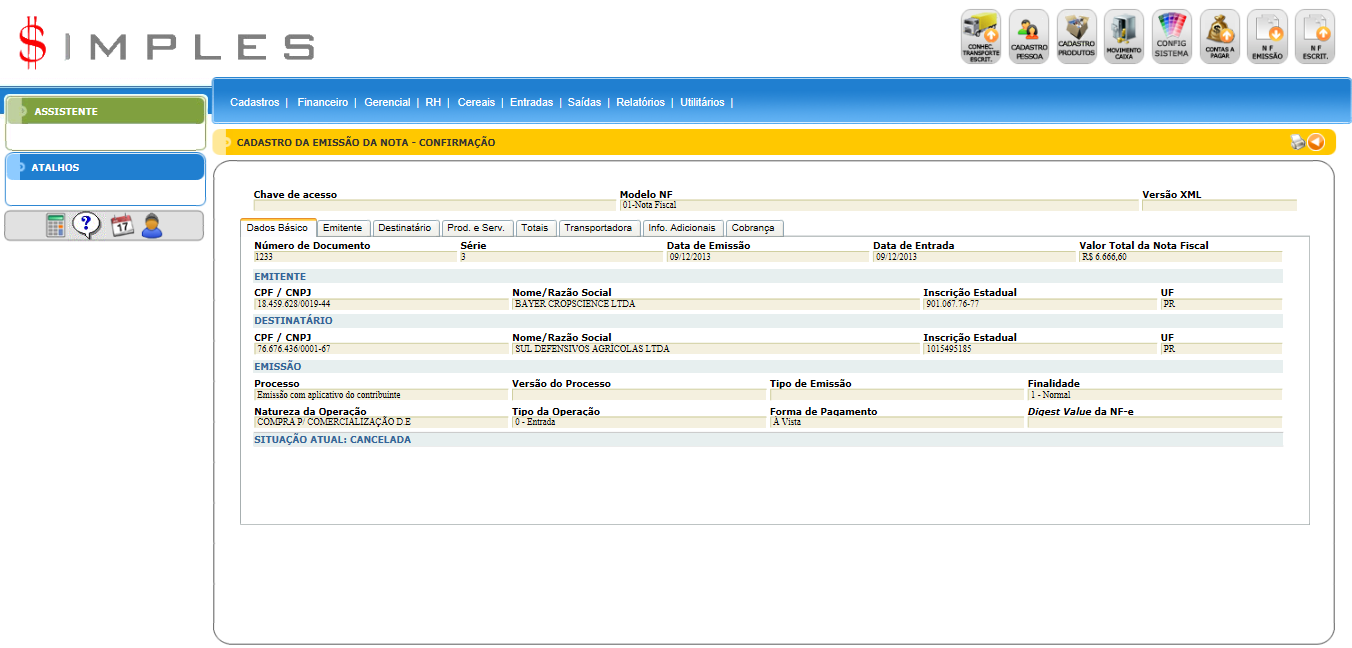The width and height of the screenshot is (1352, 648).
Task: Open NF Escrit. document icon
Action: coord(1315,37)
